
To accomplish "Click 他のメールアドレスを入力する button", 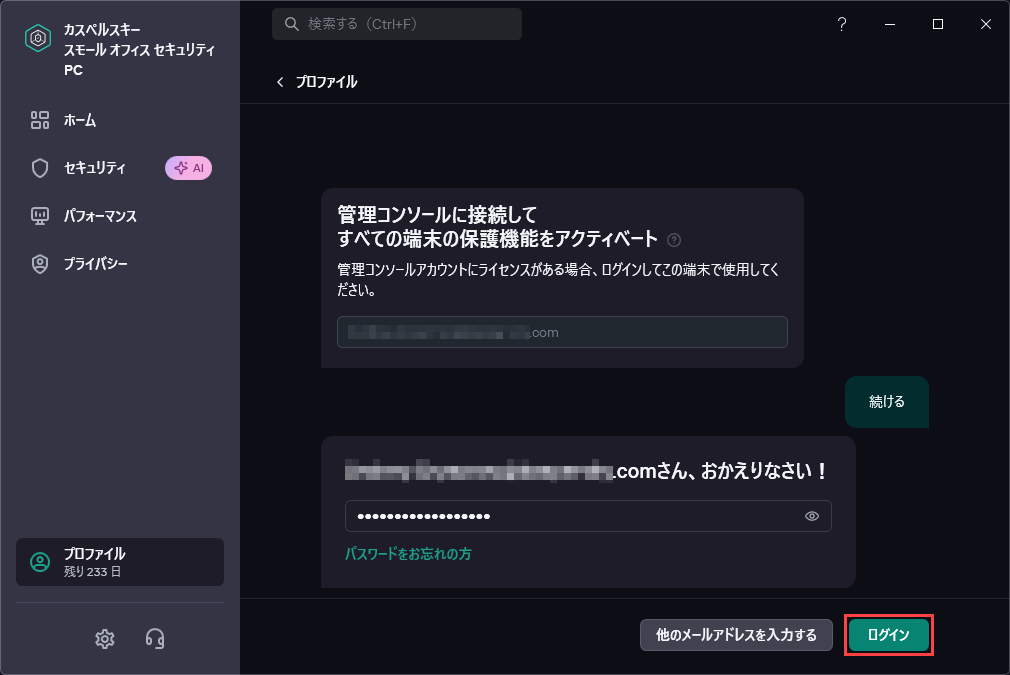I will [x=736, y=635].
